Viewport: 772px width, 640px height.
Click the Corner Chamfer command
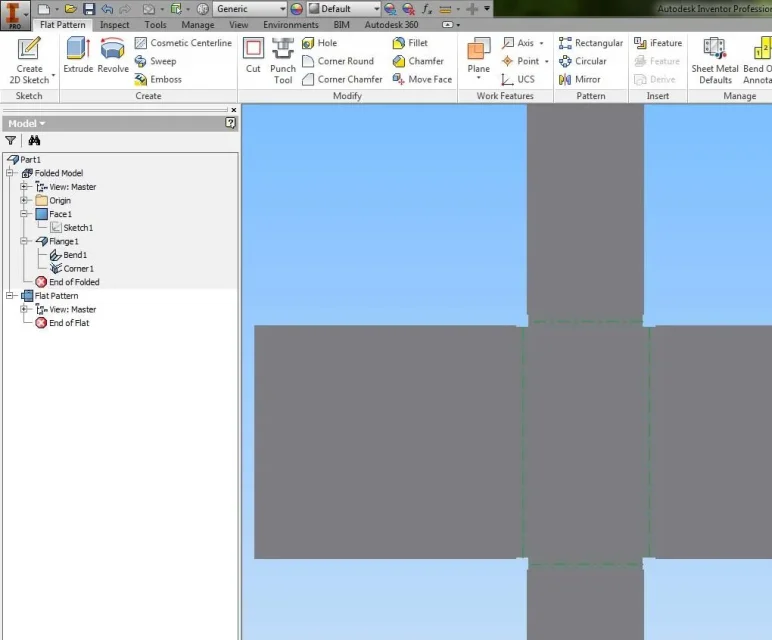point(343,79)
